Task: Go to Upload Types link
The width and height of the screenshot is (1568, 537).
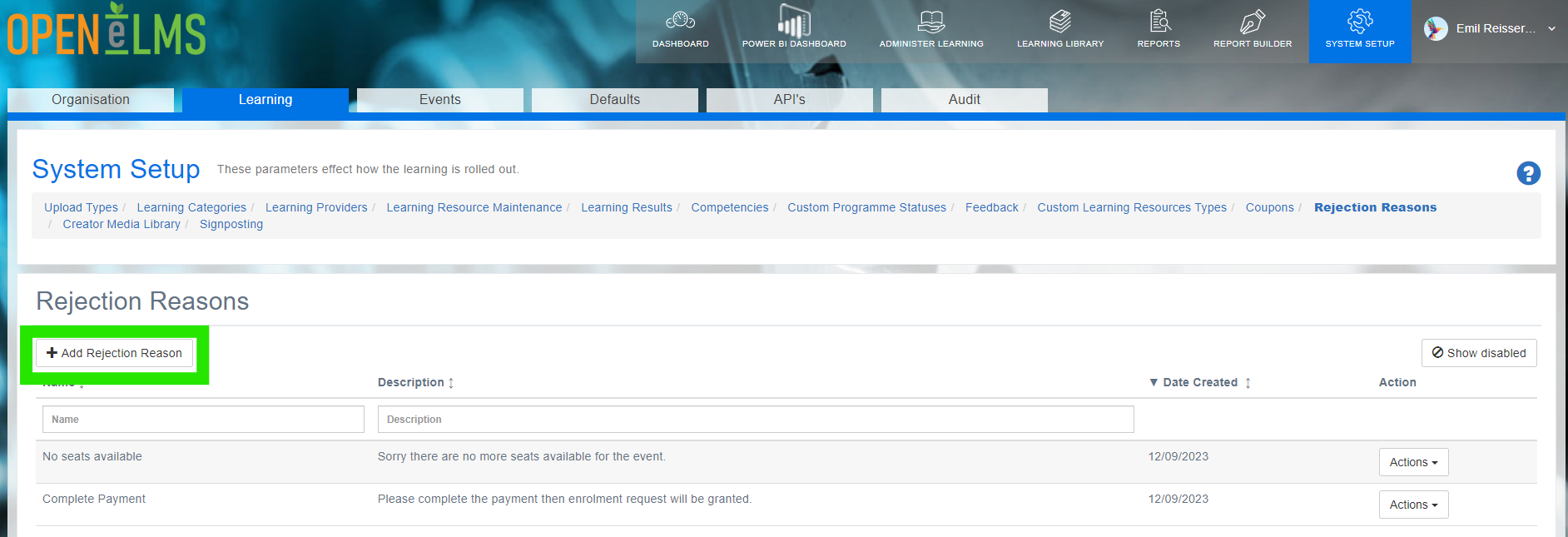Action: (x=81, y=207)
